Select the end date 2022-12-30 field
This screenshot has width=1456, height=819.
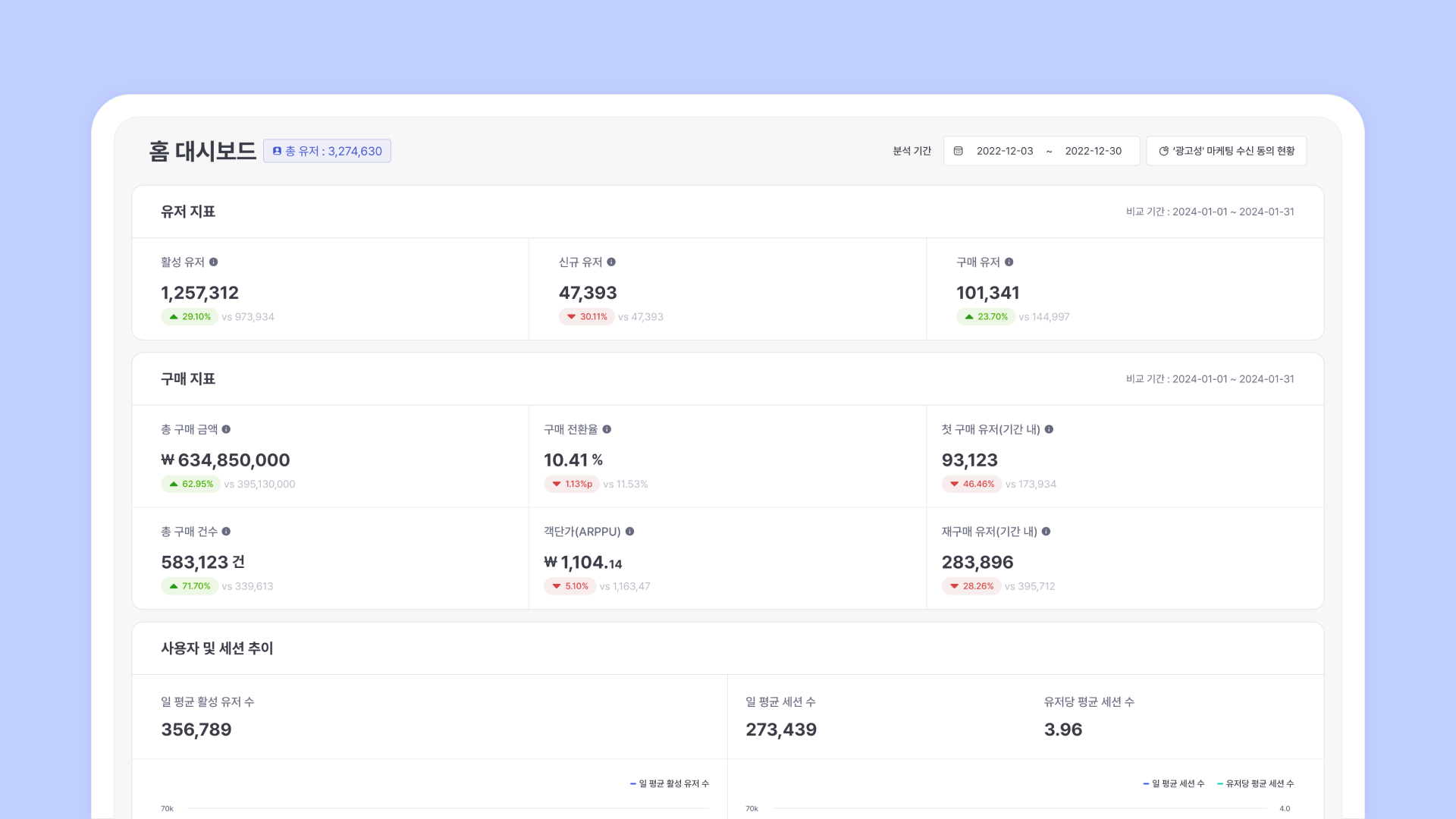point(1093,151)
